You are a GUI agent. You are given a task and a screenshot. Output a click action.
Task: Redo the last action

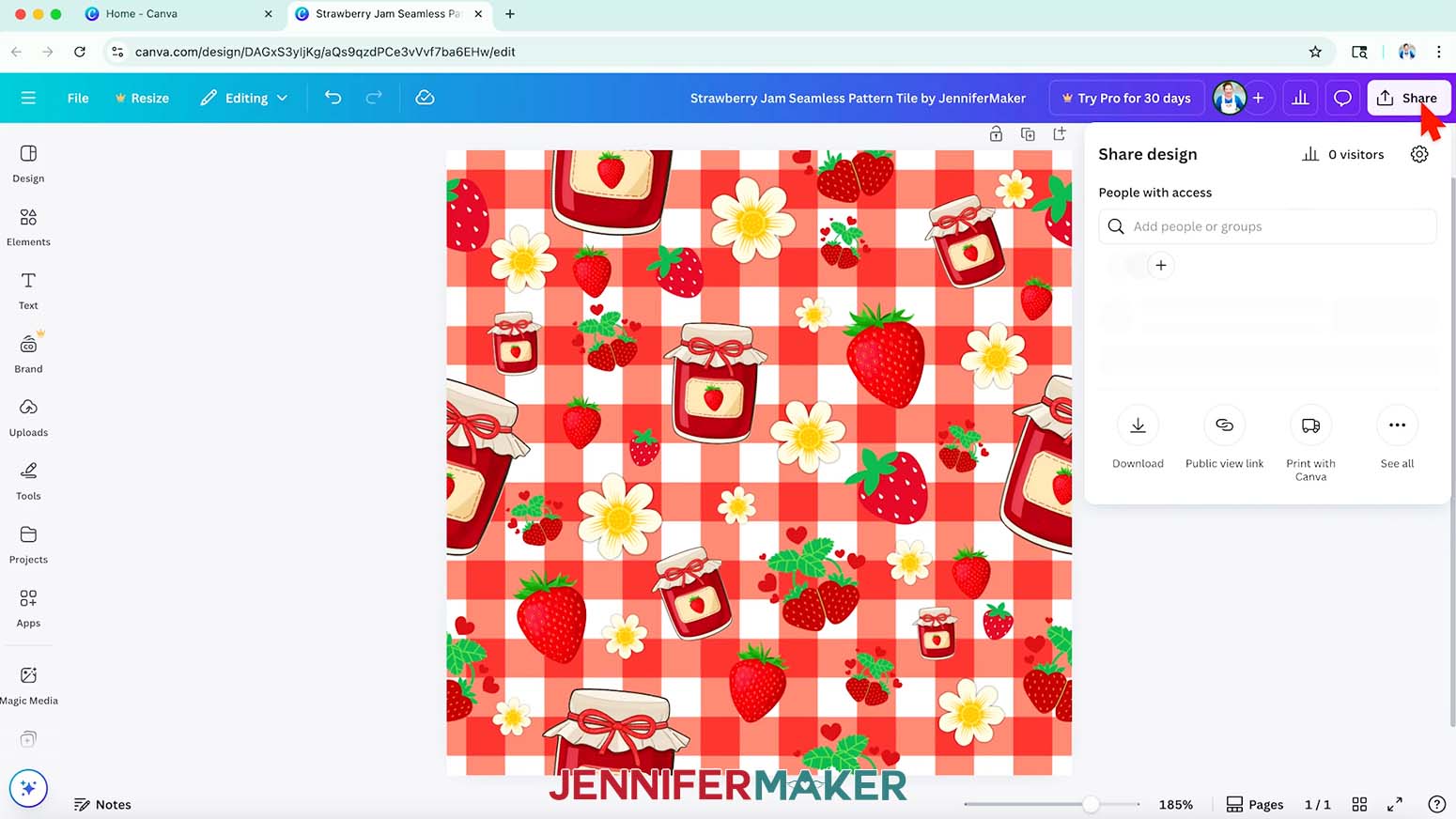click(374, 98)
